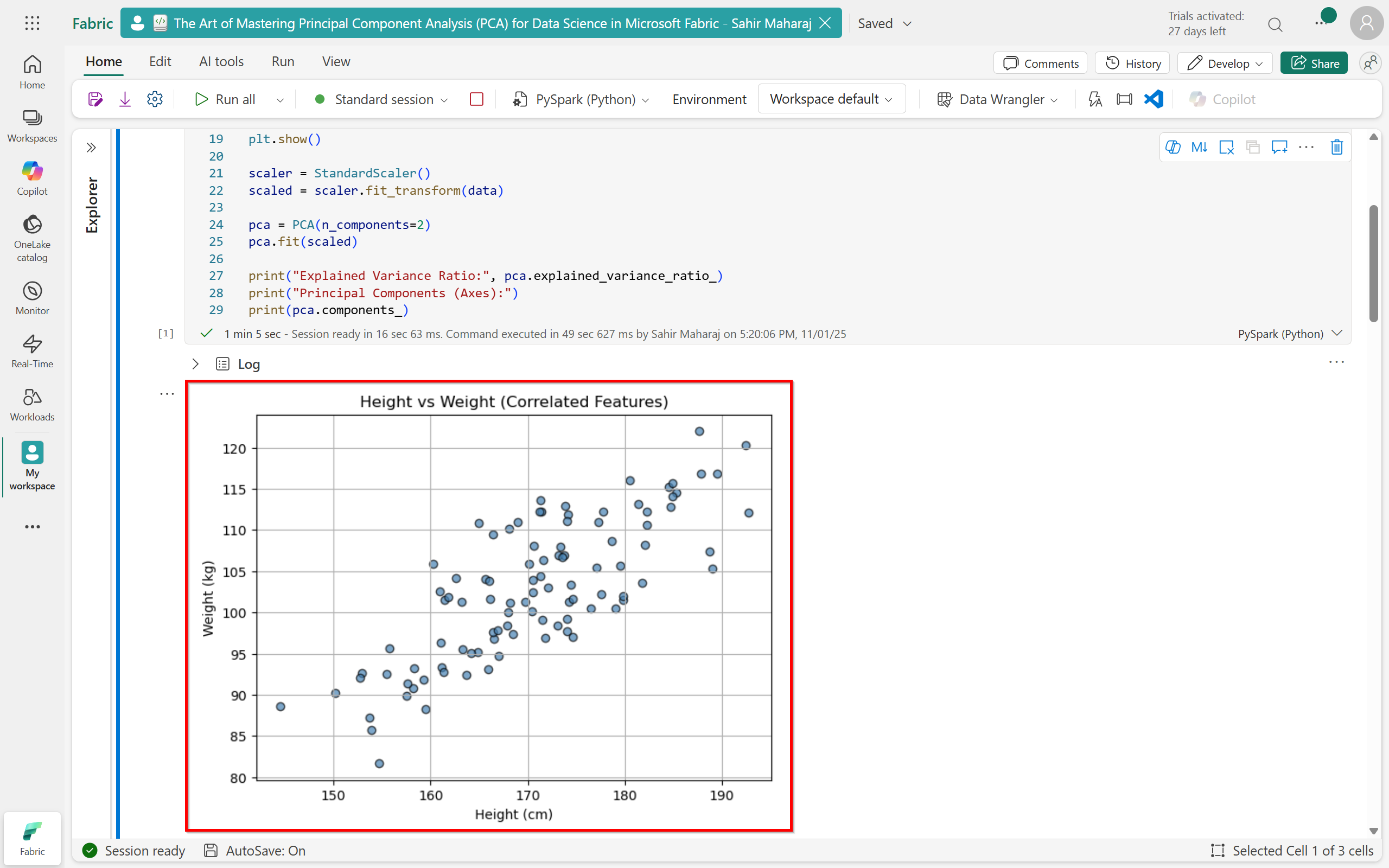Switch to the Run tab
This screenshot has width=1389, height=868.
tap(283, 61)
